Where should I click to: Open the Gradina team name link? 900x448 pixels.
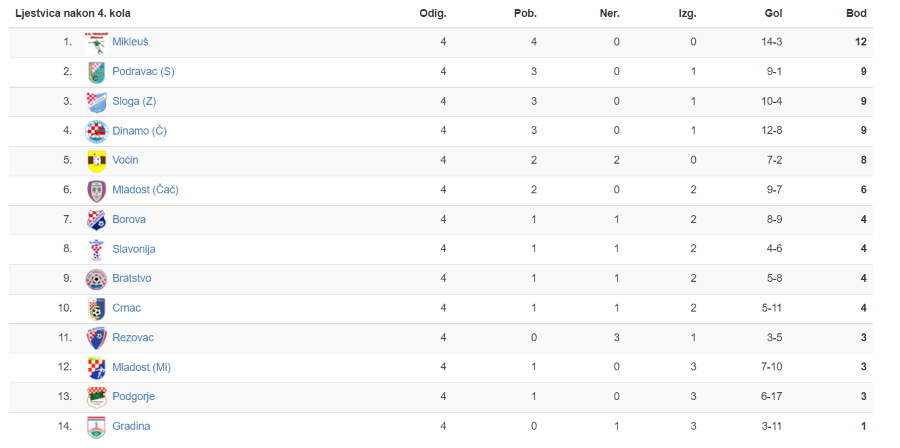click(131, 426)
